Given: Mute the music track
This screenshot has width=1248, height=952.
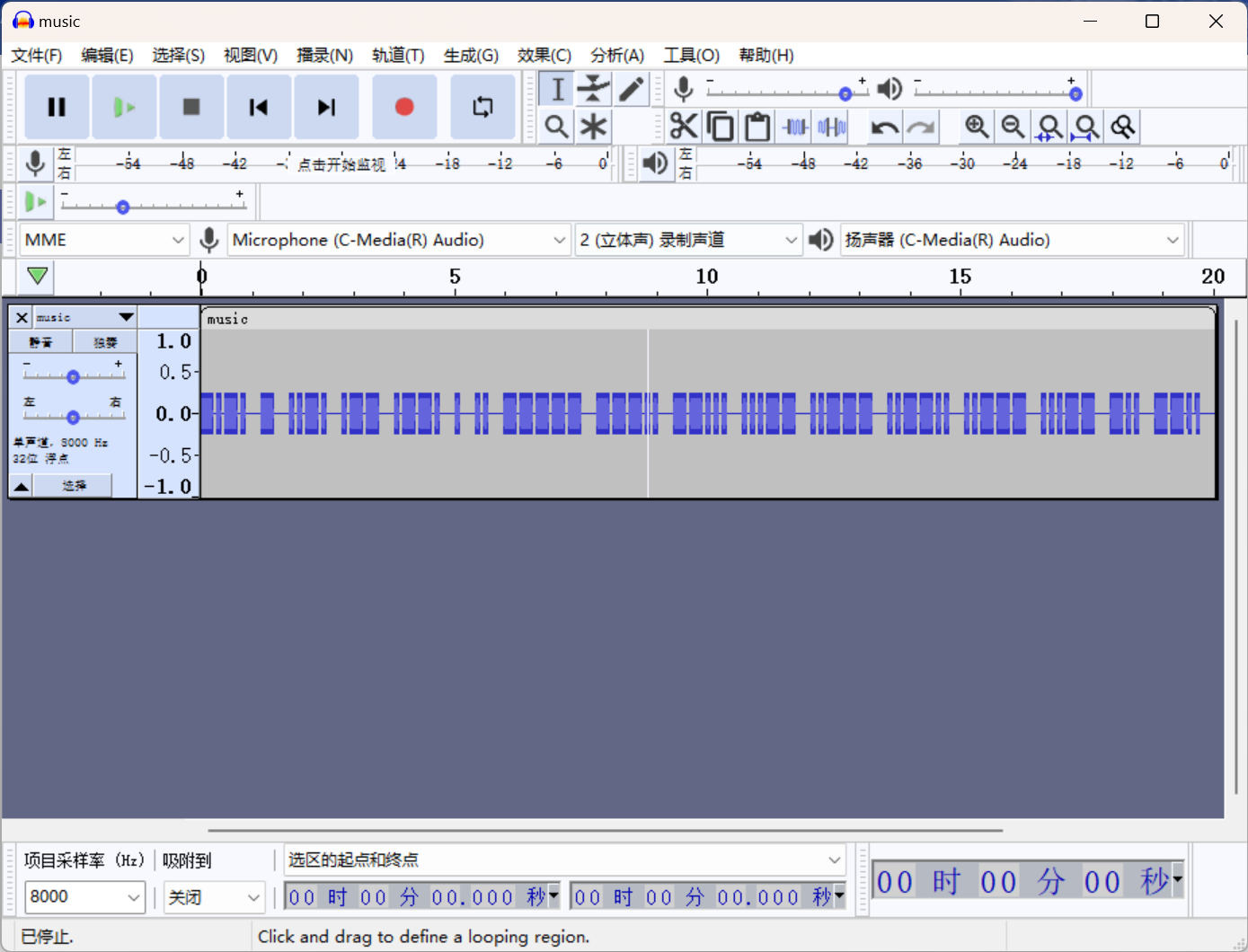Looking at the screenshot, I should (40, 342).
